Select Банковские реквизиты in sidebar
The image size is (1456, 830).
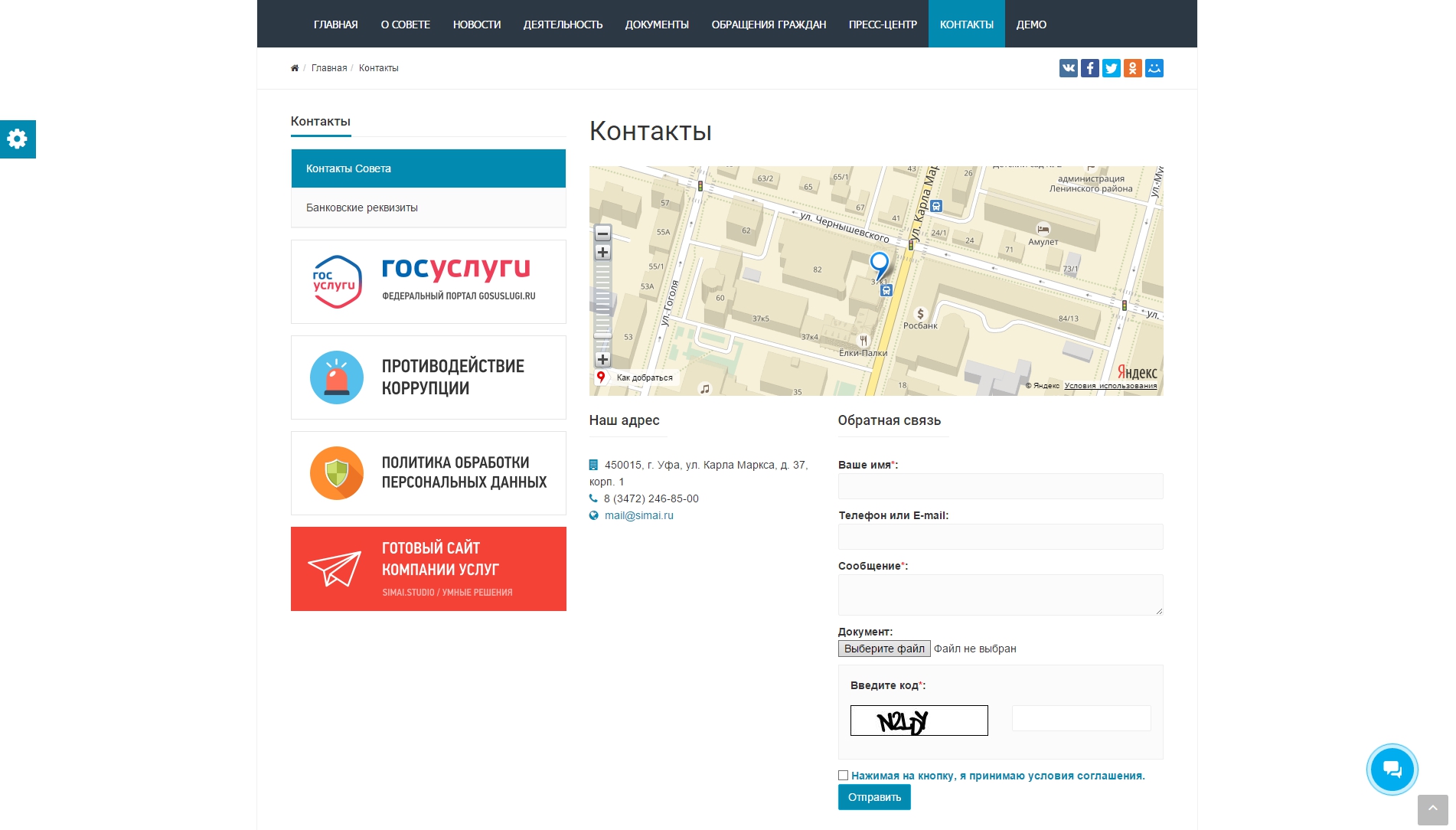click(428, 207)
